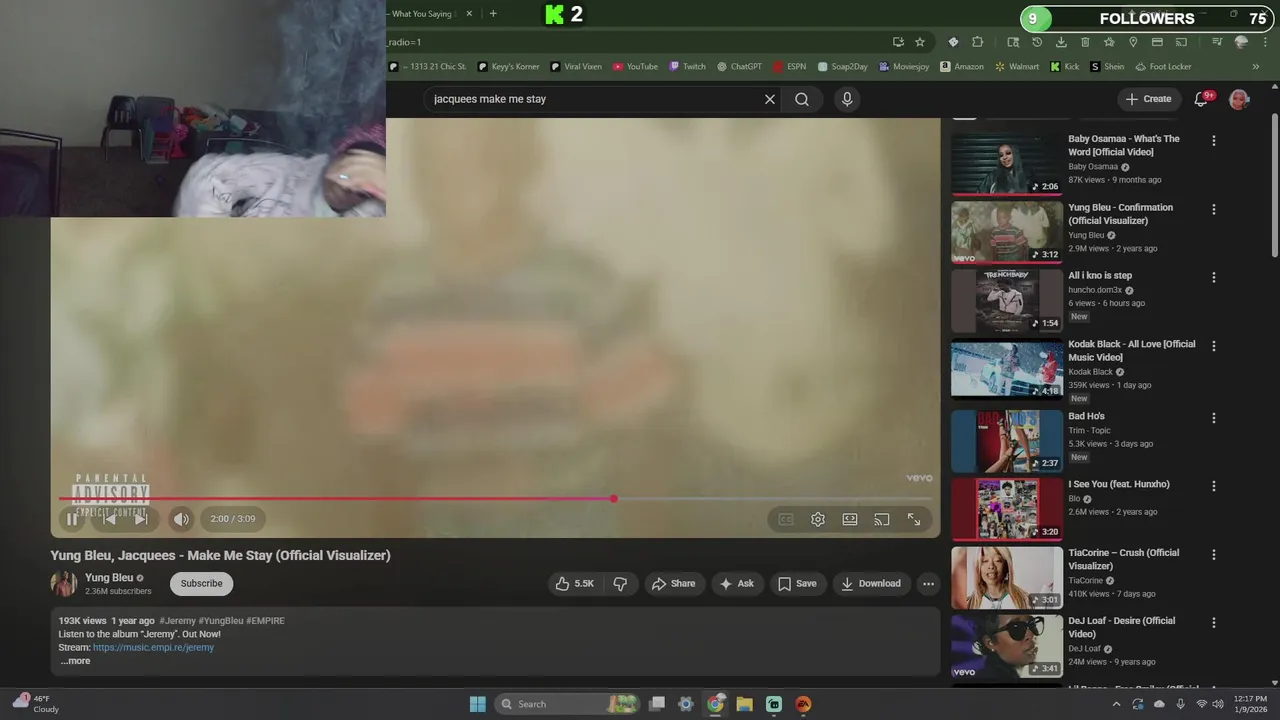The height and width of the screenshot is (720, 1280).
Task: Open the YouTube Create button
Action: (1148, 99)
